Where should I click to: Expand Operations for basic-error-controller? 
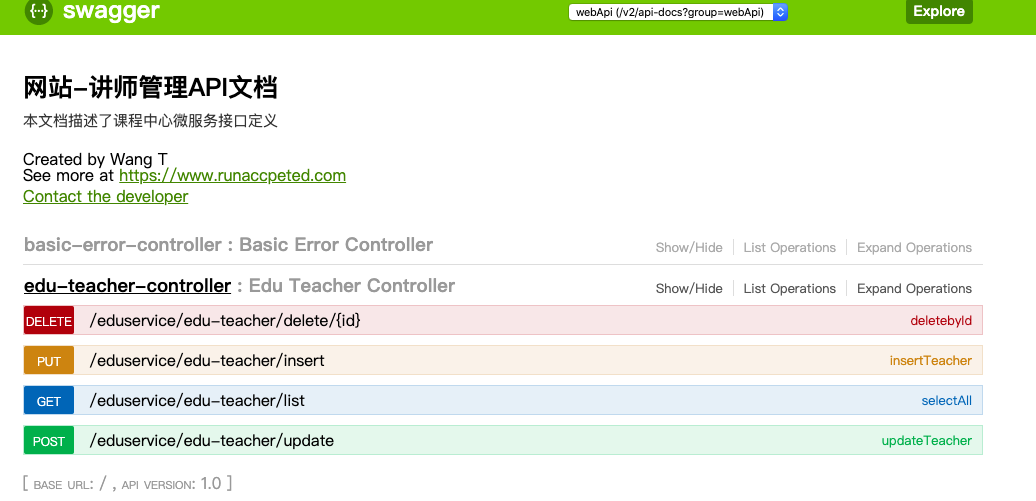point(914,248)
